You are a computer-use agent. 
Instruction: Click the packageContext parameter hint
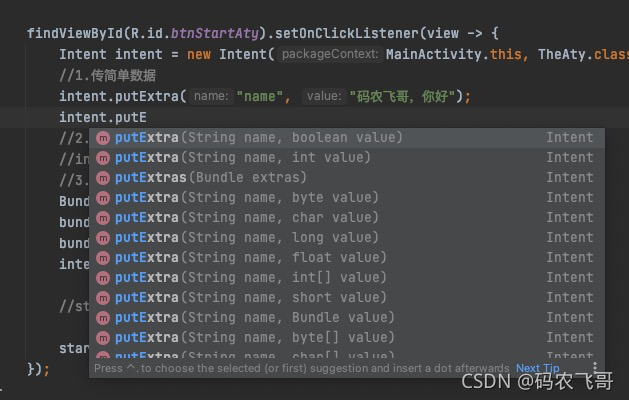click(x=330, y=54)
